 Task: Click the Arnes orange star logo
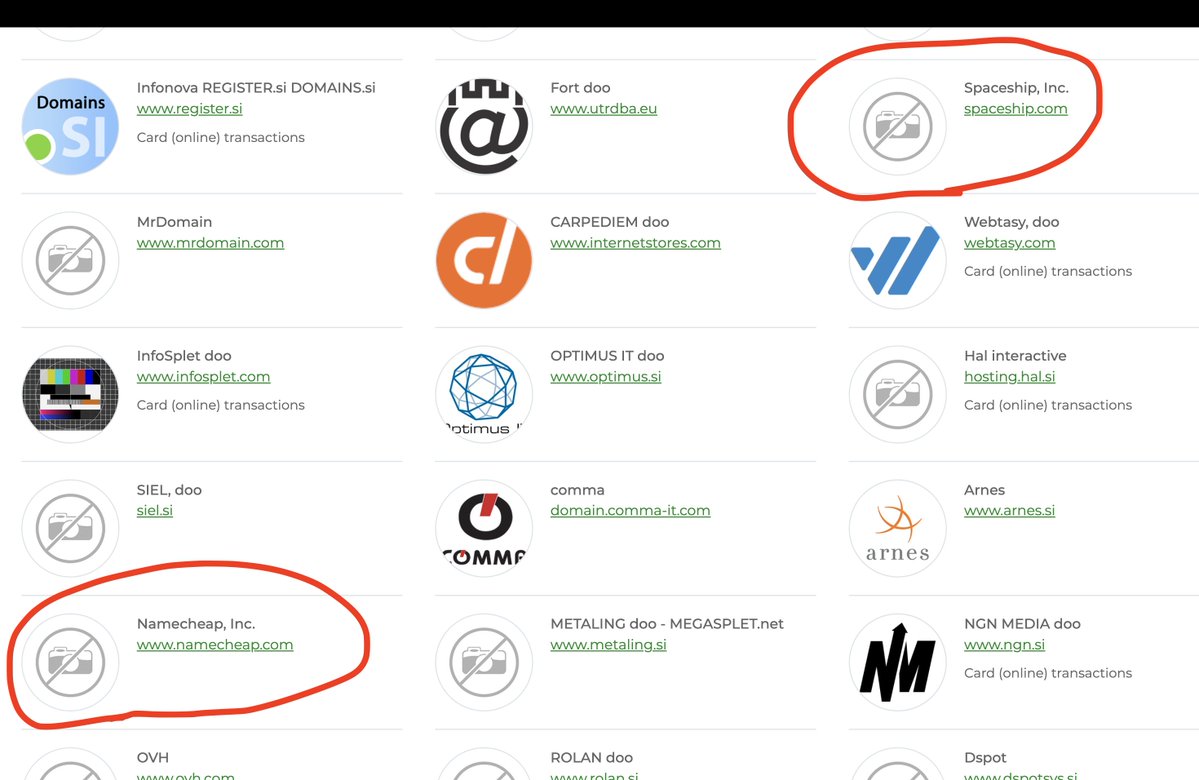coord(898,528)
